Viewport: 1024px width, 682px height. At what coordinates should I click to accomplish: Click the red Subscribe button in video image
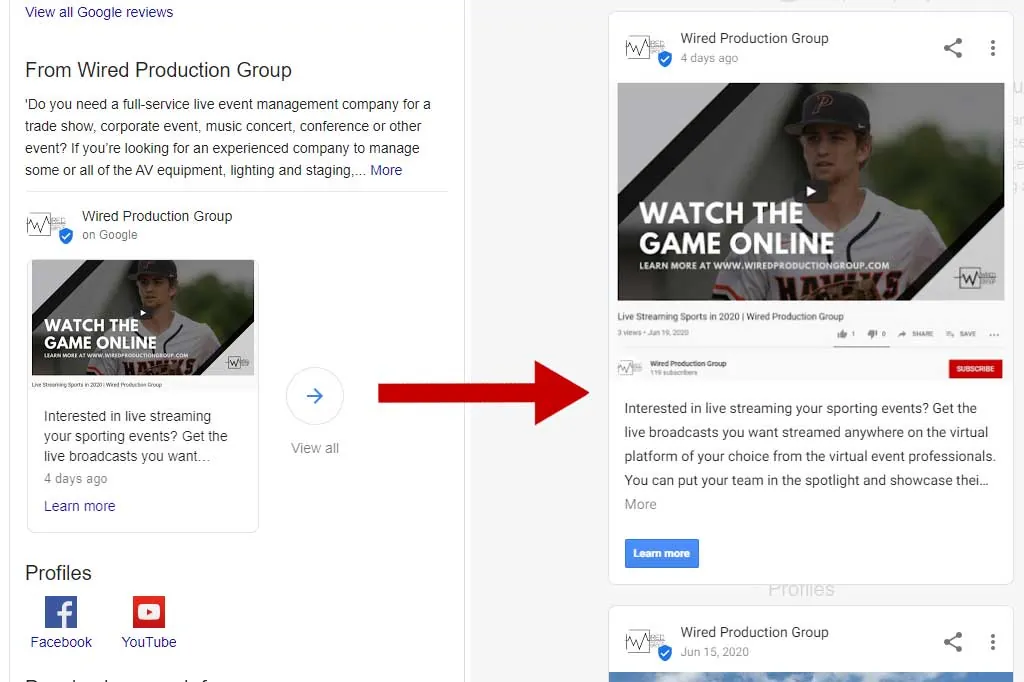tap(975, 369)
